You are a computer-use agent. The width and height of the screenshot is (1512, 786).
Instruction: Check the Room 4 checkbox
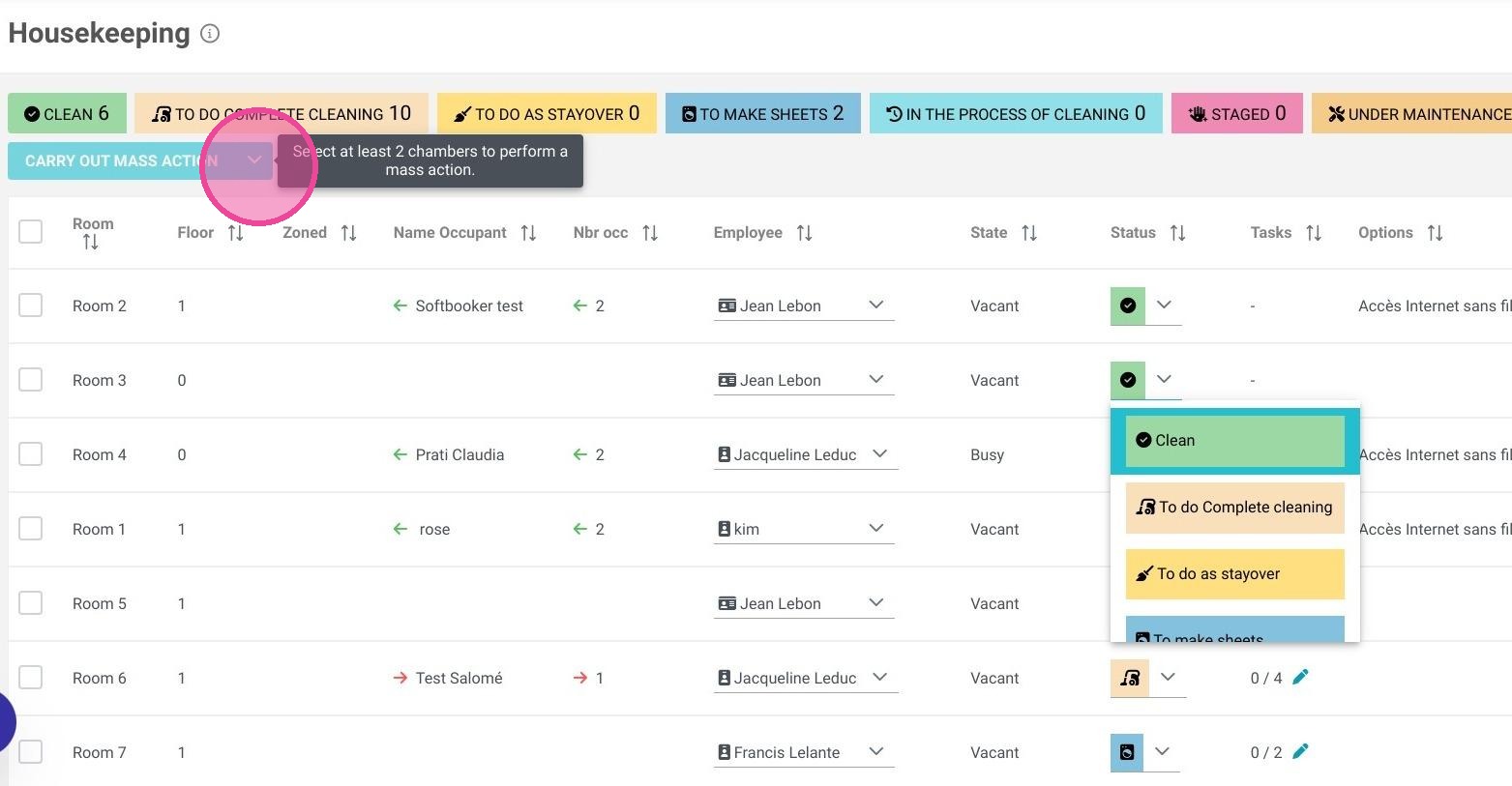[31, 454]
